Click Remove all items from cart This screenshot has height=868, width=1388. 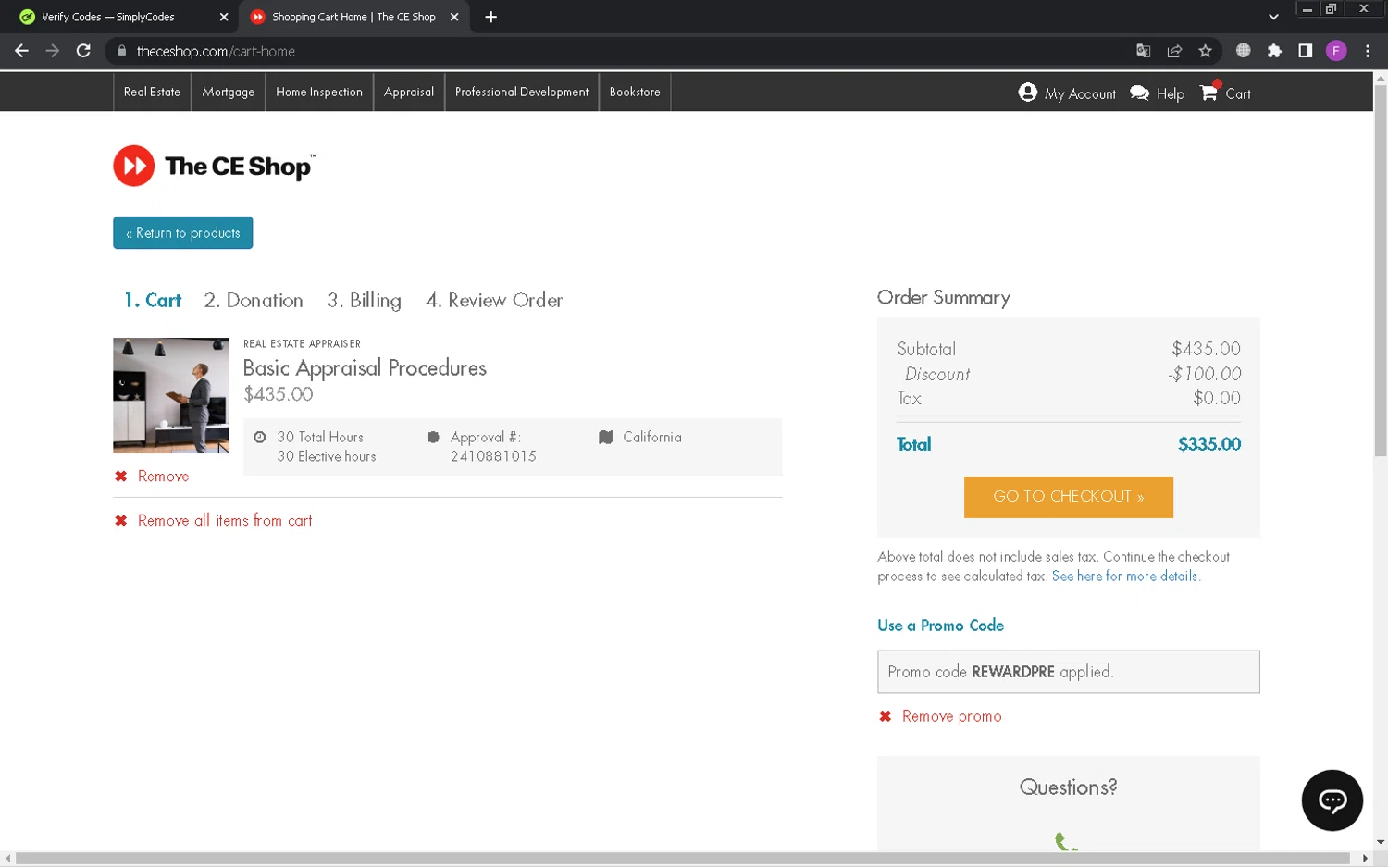coord(225,520)
